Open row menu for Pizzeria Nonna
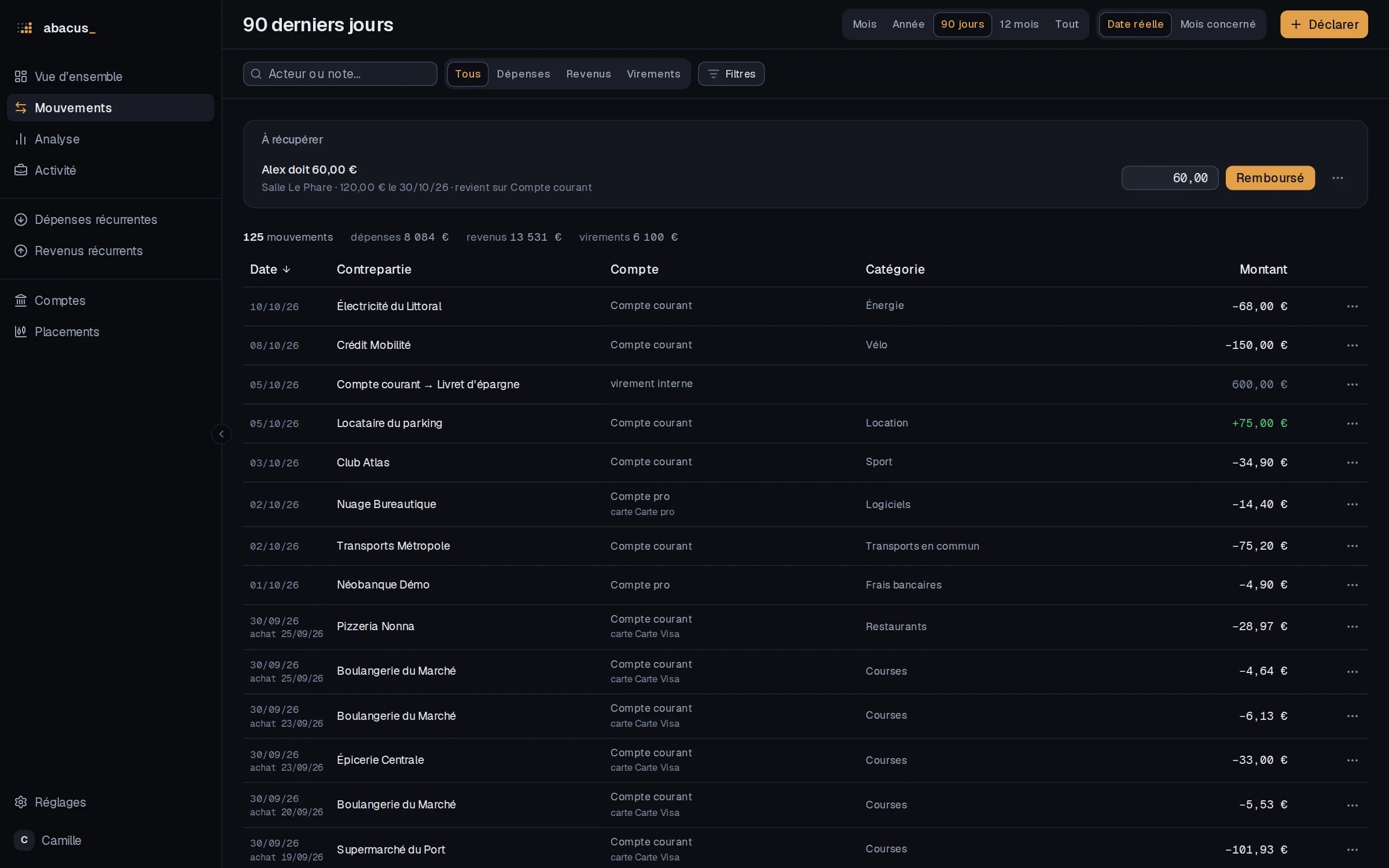The height and width of the screenshot is (868, 1389). (x=1352, y=627)
